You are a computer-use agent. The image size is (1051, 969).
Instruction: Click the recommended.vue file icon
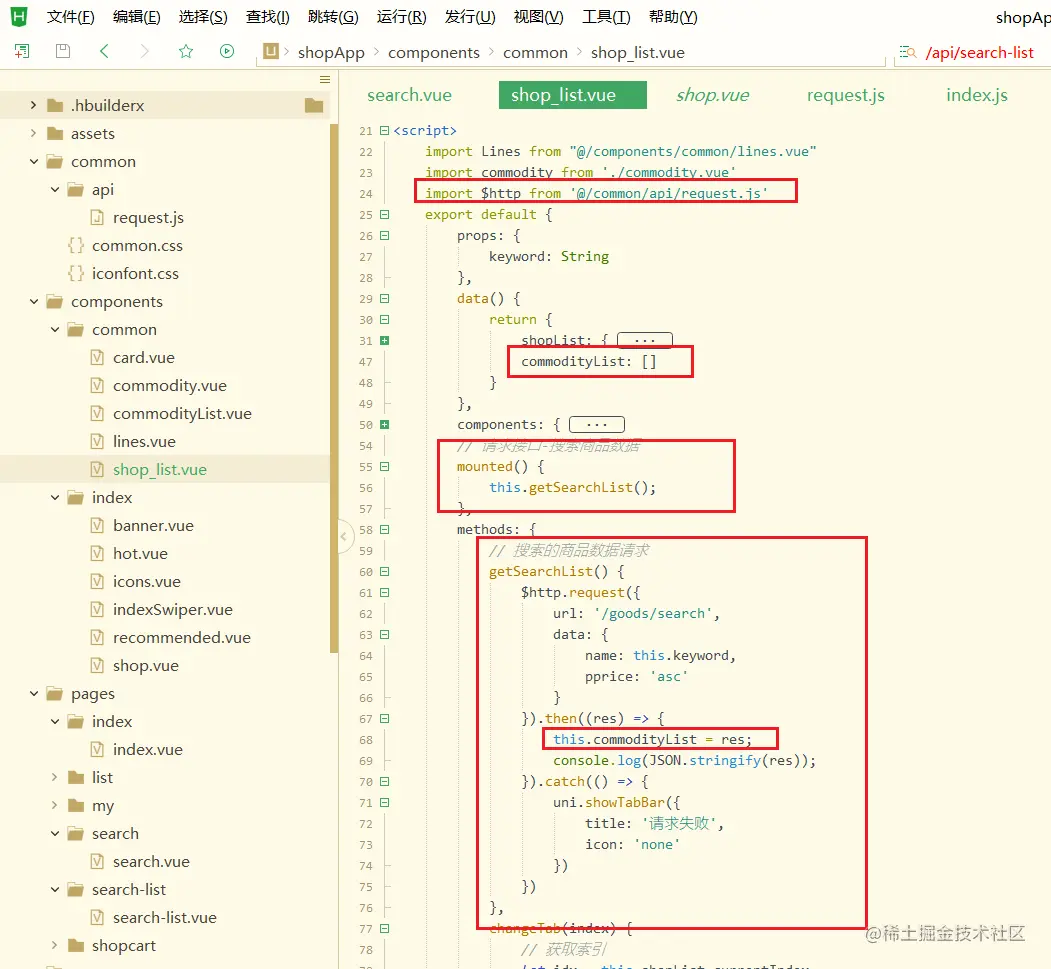click(97, 637)
